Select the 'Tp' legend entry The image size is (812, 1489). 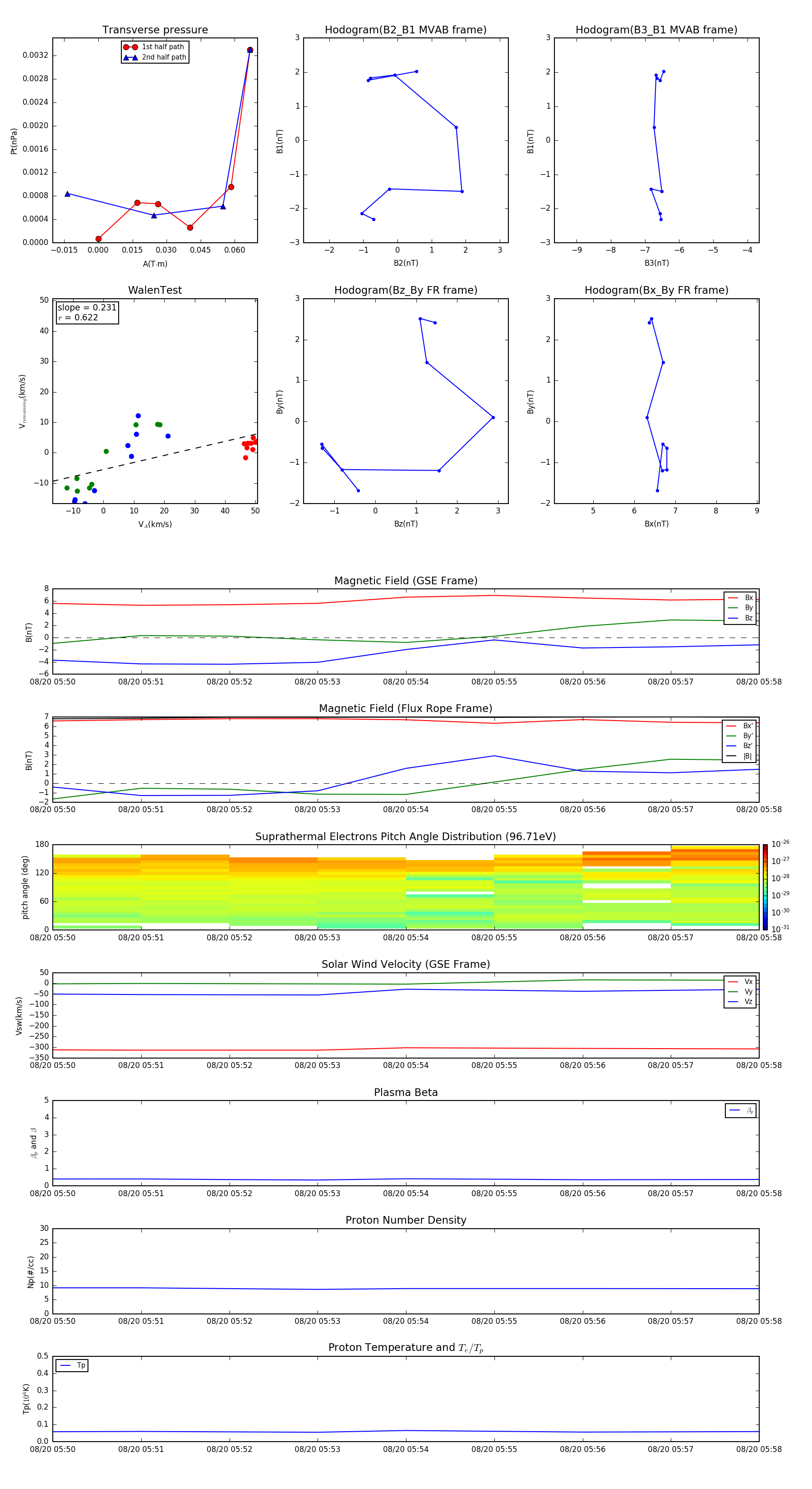72,1365
